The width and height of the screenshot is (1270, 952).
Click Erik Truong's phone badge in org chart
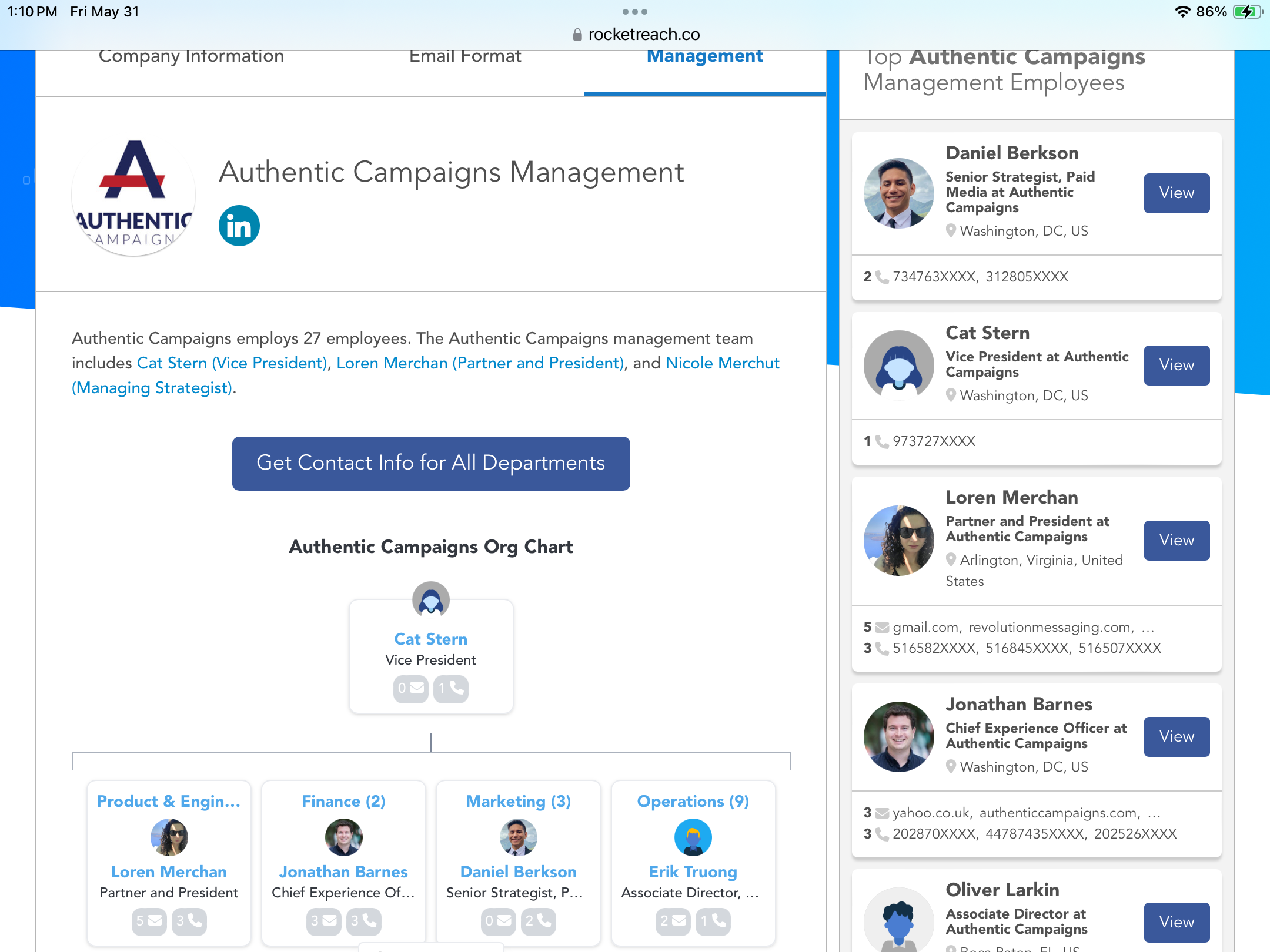(x=713, y=921)
